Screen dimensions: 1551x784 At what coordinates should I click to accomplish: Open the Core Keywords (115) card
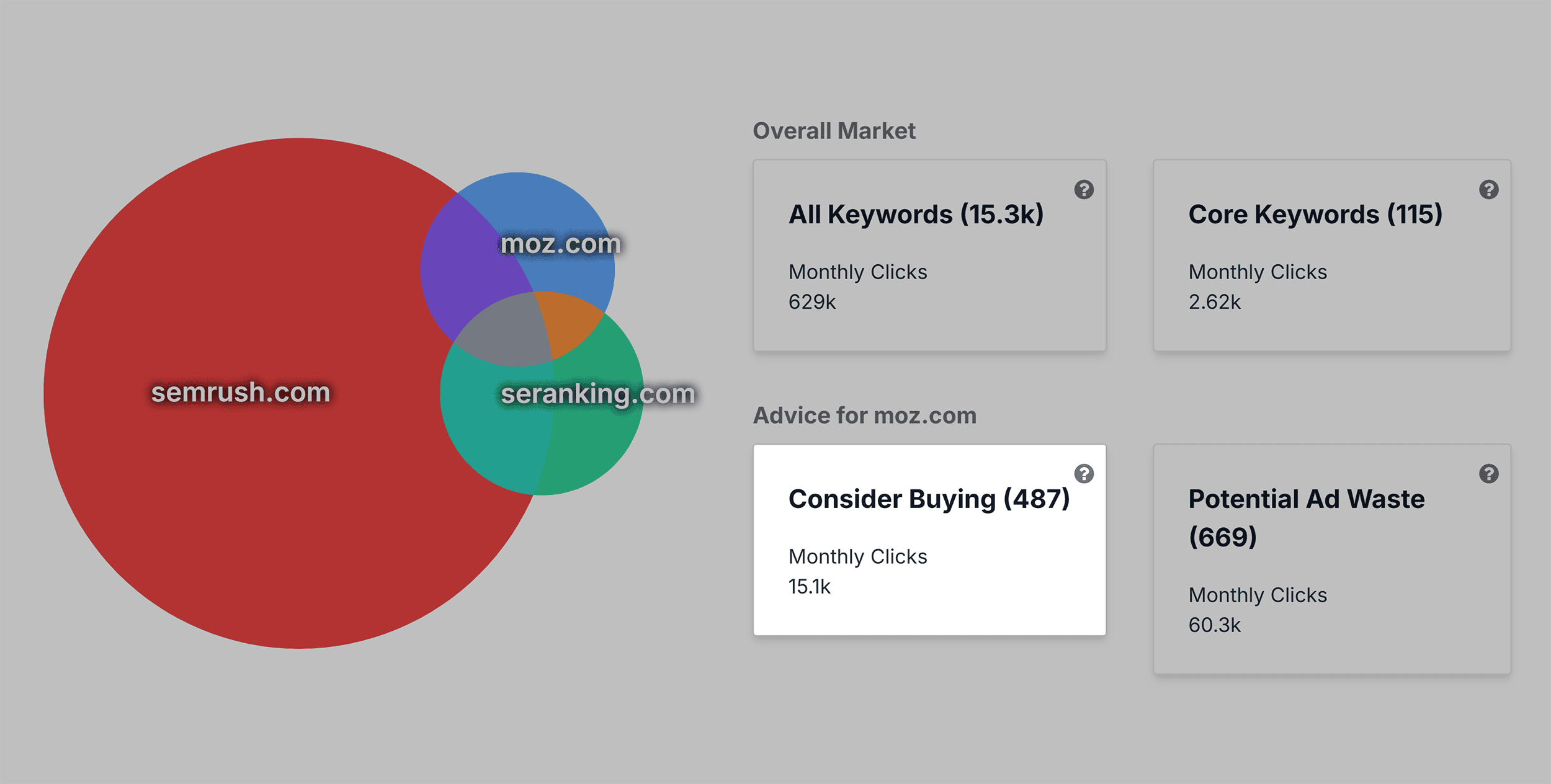click(x=1331, y=256)
